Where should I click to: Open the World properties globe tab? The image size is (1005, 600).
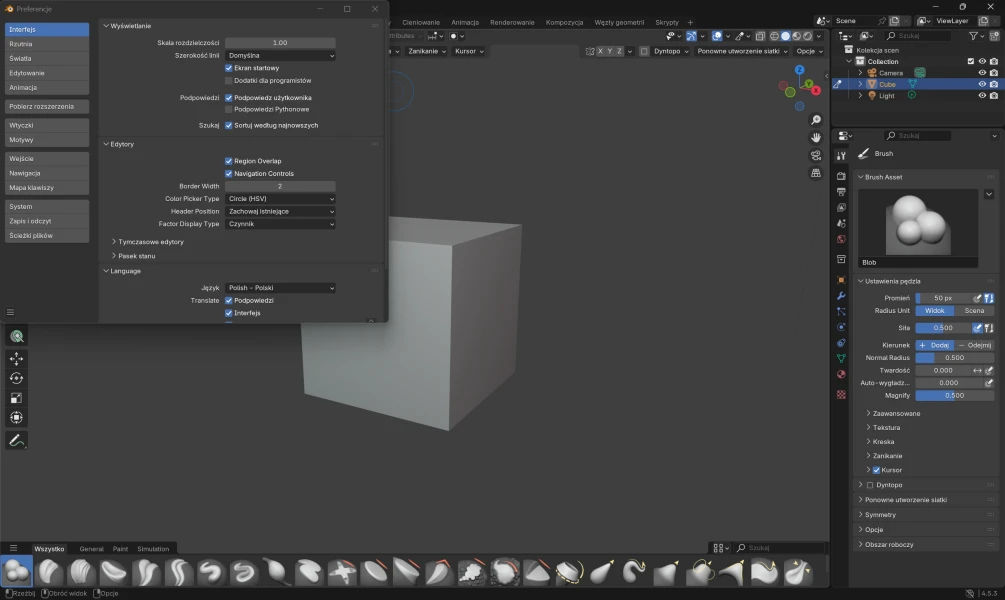coord(841,239)
